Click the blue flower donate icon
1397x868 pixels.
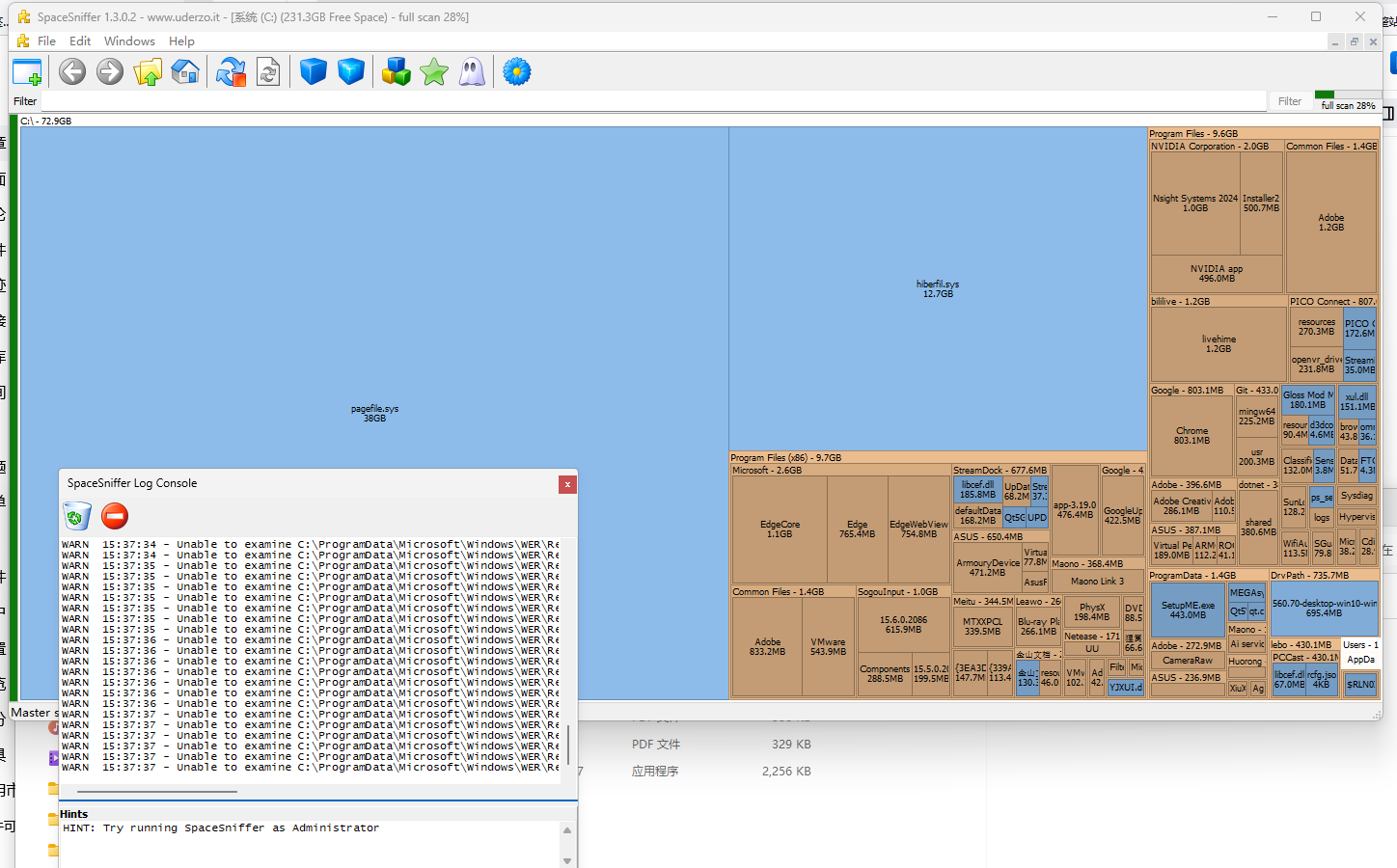tap(517, 72)
